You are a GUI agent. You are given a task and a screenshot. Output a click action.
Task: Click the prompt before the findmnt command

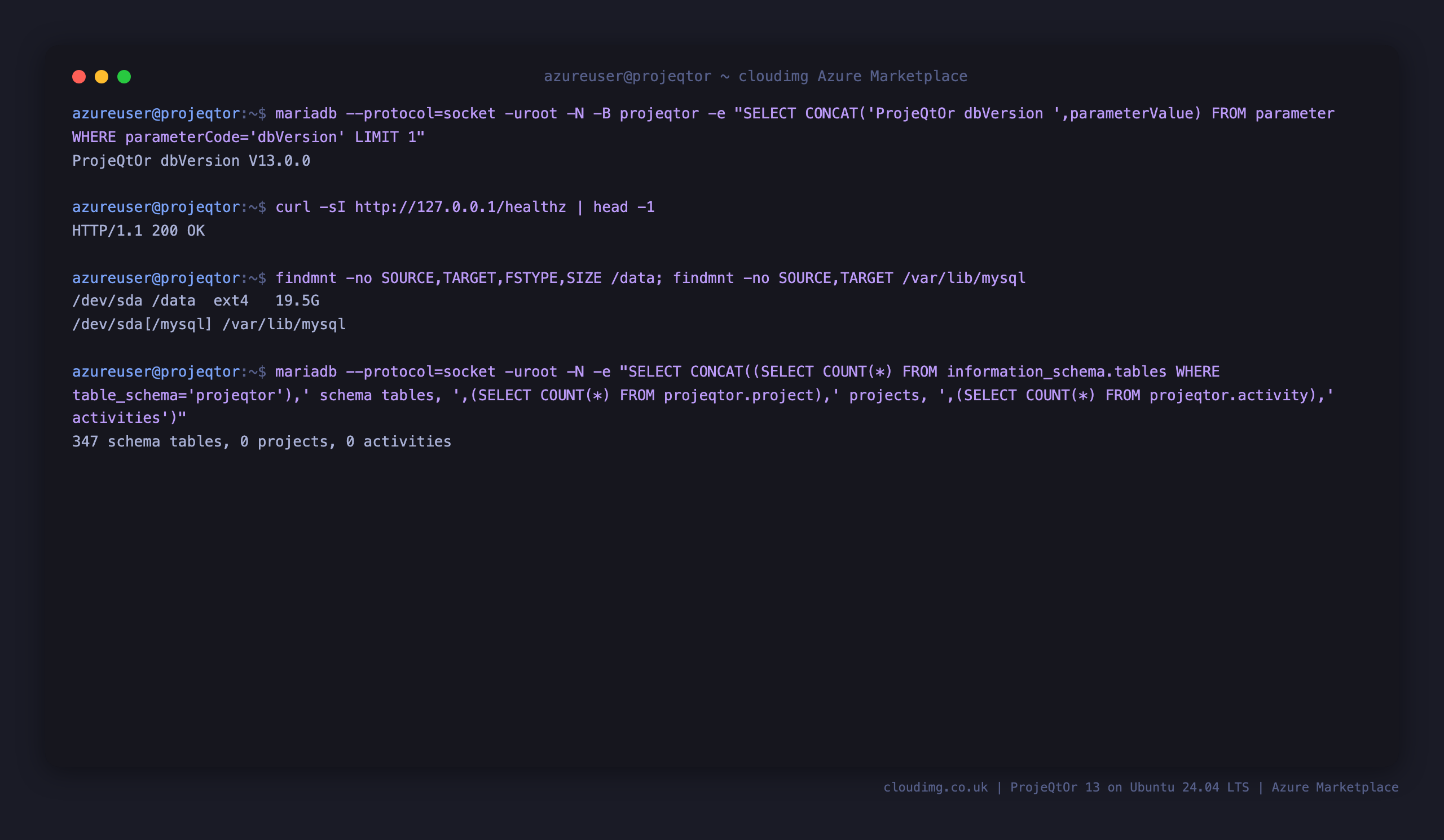click(x=169, y=278)
